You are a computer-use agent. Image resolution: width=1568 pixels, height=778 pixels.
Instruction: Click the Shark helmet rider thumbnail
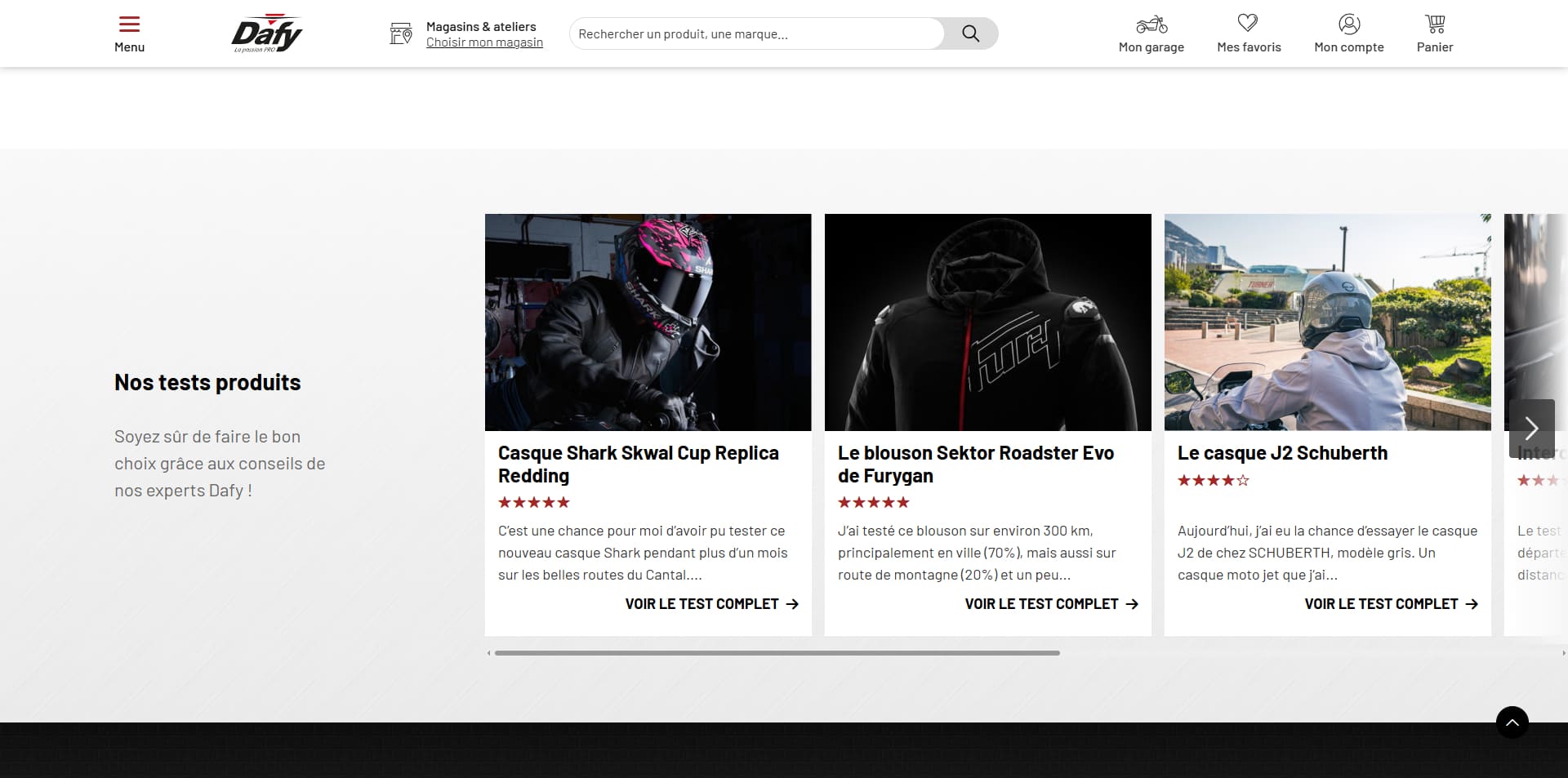(648, 322)
